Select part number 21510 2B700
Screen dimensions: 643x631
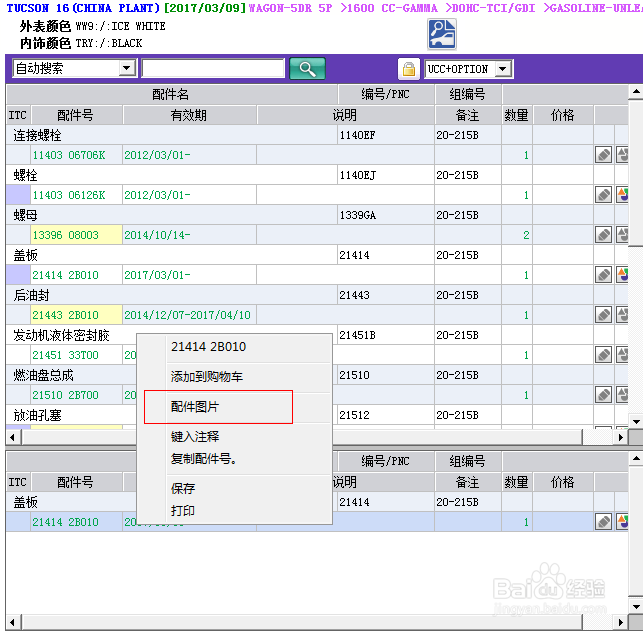(66, 395)
